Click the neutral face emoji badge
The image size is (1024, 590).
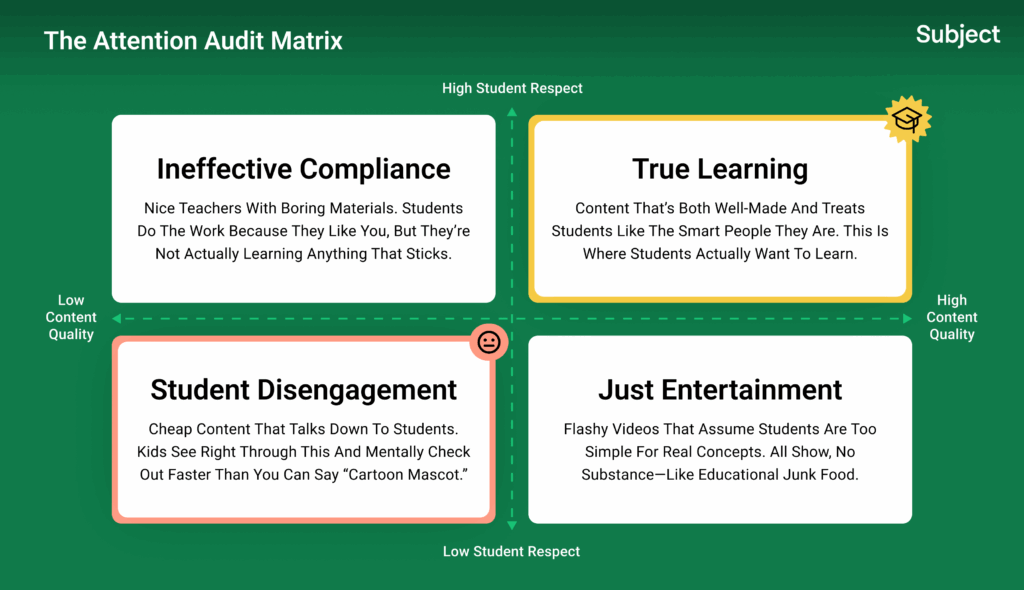coord(489,342)
